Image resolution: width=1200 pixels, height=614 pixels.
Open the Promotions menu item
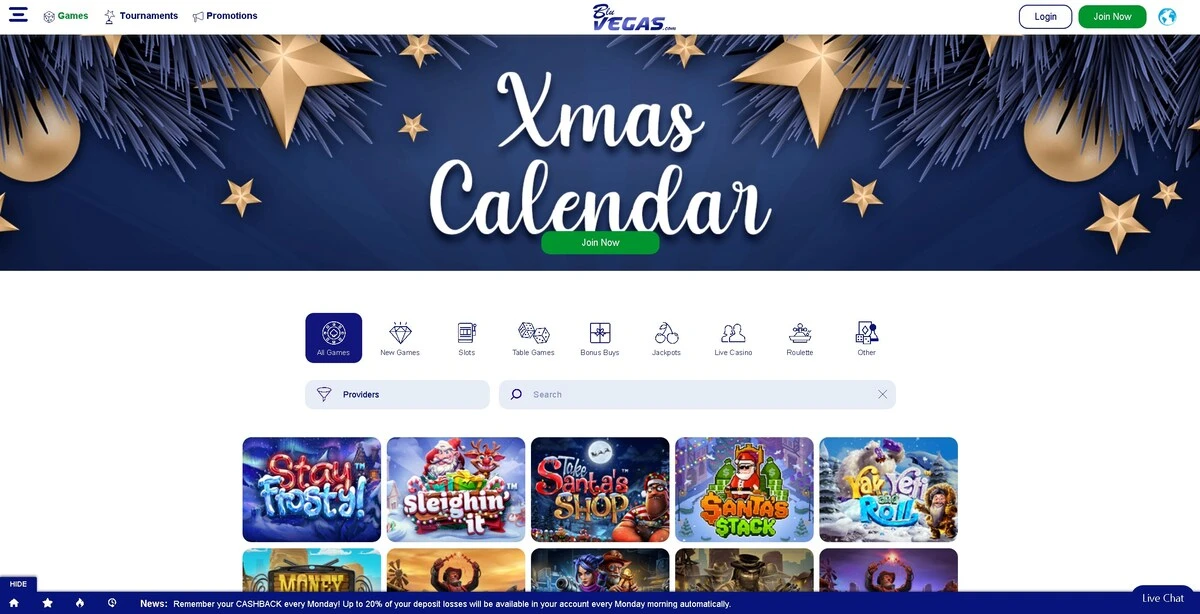[x=225, y=16]
